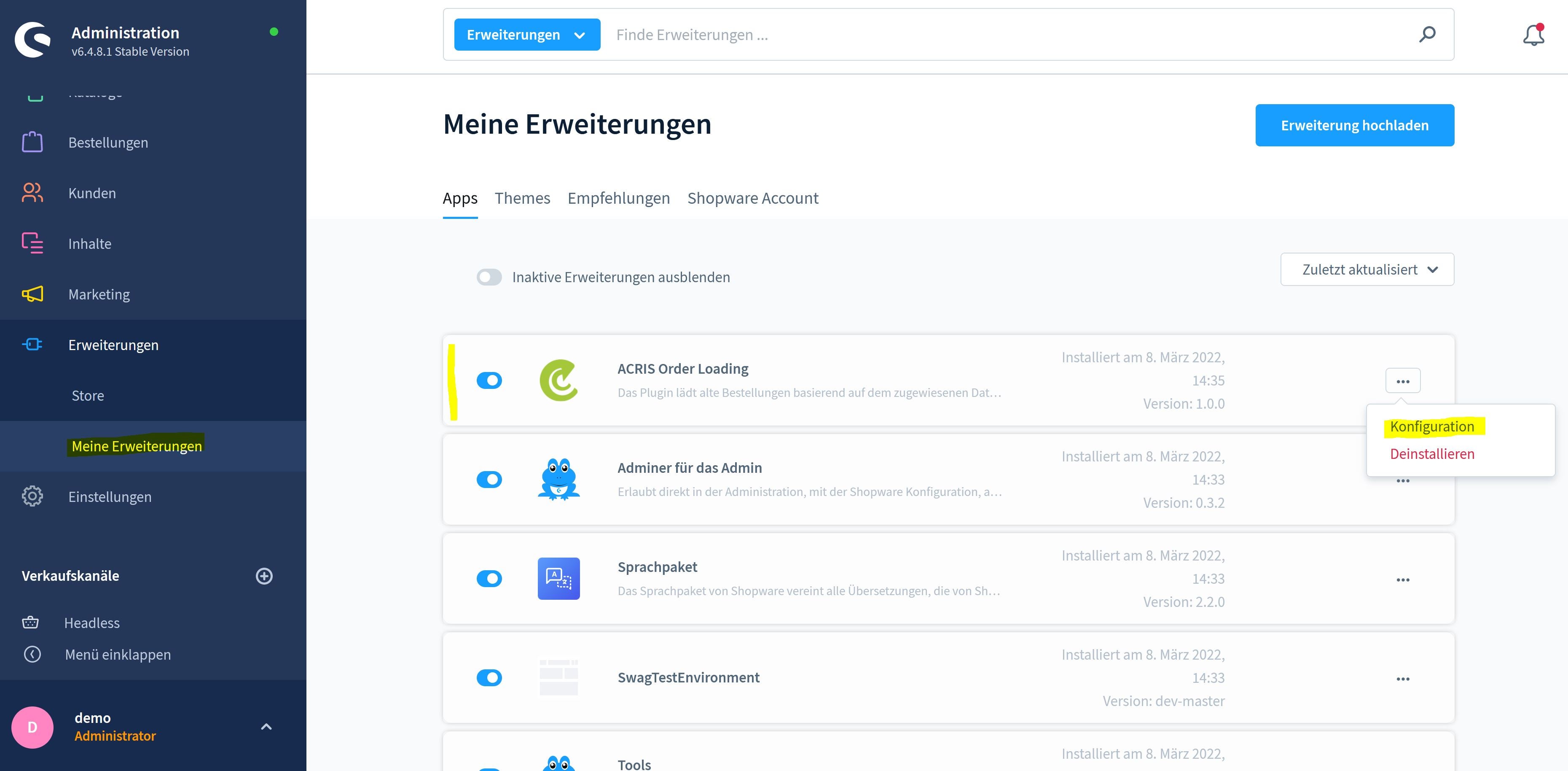The image size is (1568, 771).
Task: Click the search magnifier icon
Action: [1427, 34]
